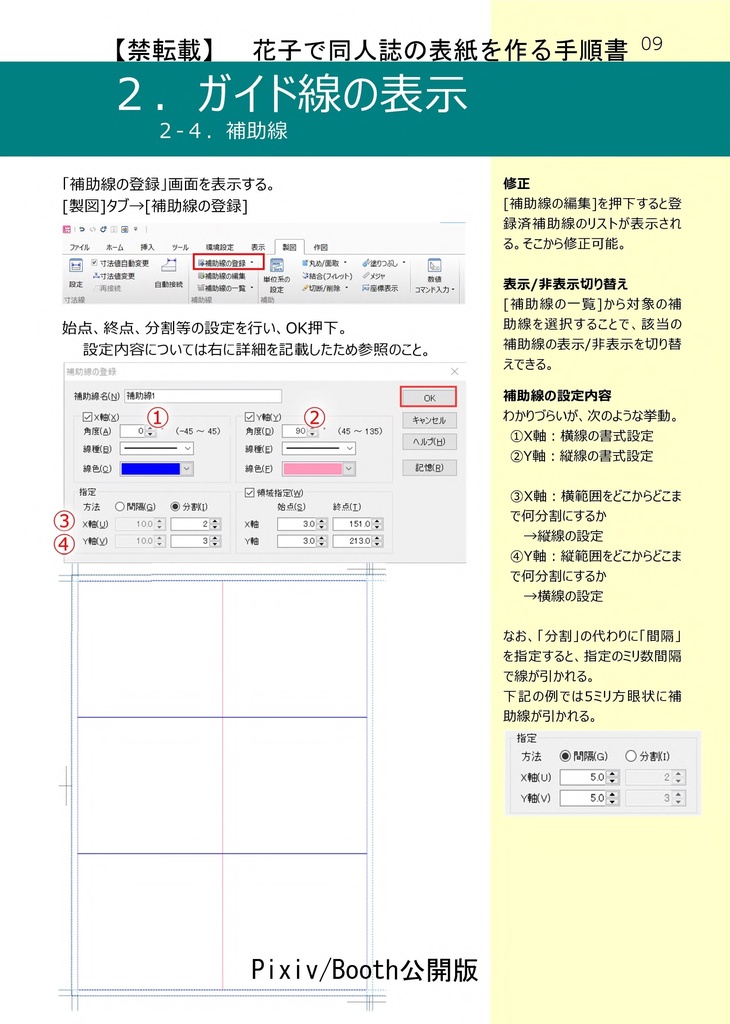The image size is (730, 1024).
Task: Open the 丸め/面取 ribbon dropdown
Action: tap(346, 263)
